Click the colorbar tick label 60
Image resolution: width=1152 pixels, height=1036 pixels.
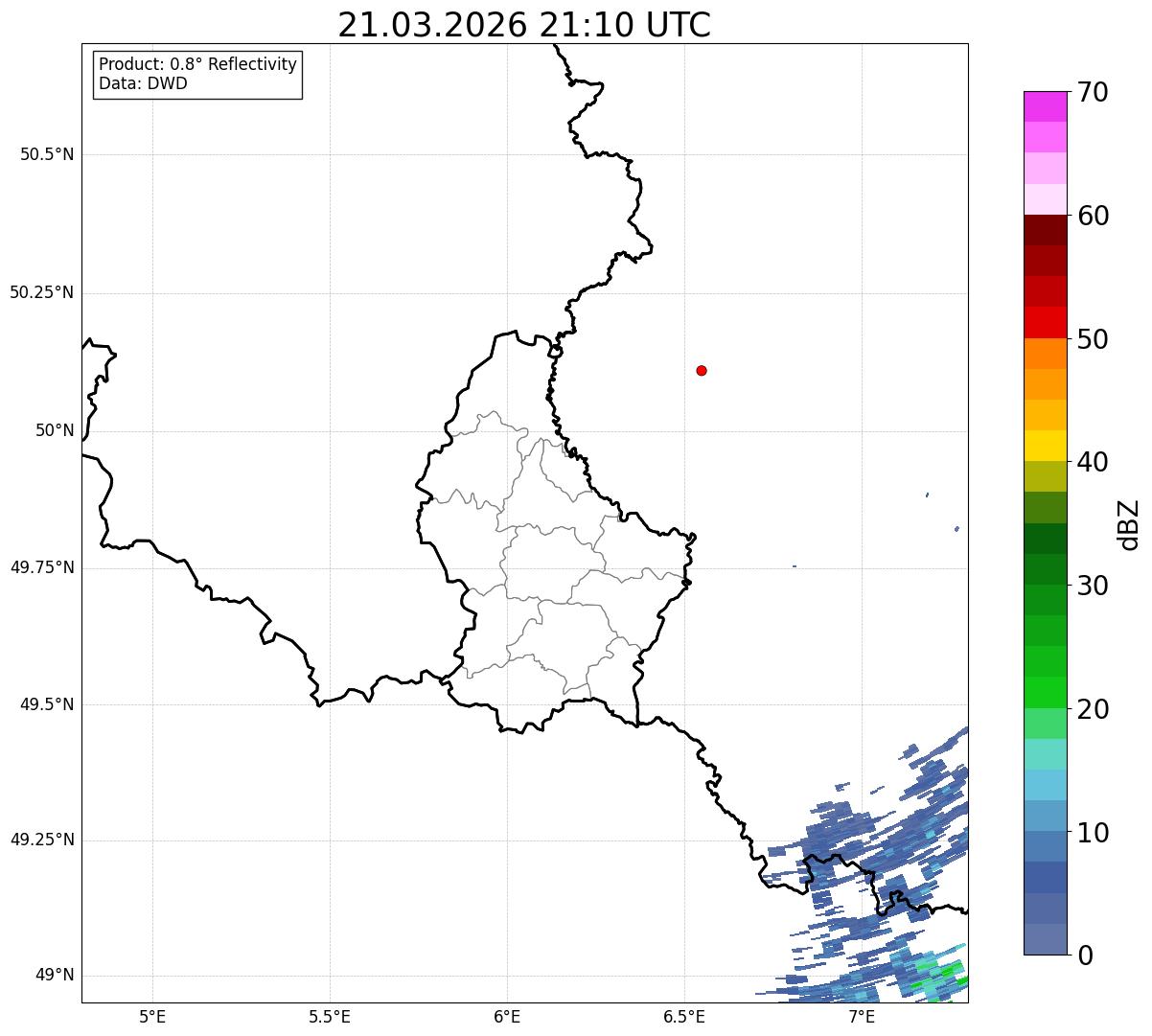tap(1093, 216)
